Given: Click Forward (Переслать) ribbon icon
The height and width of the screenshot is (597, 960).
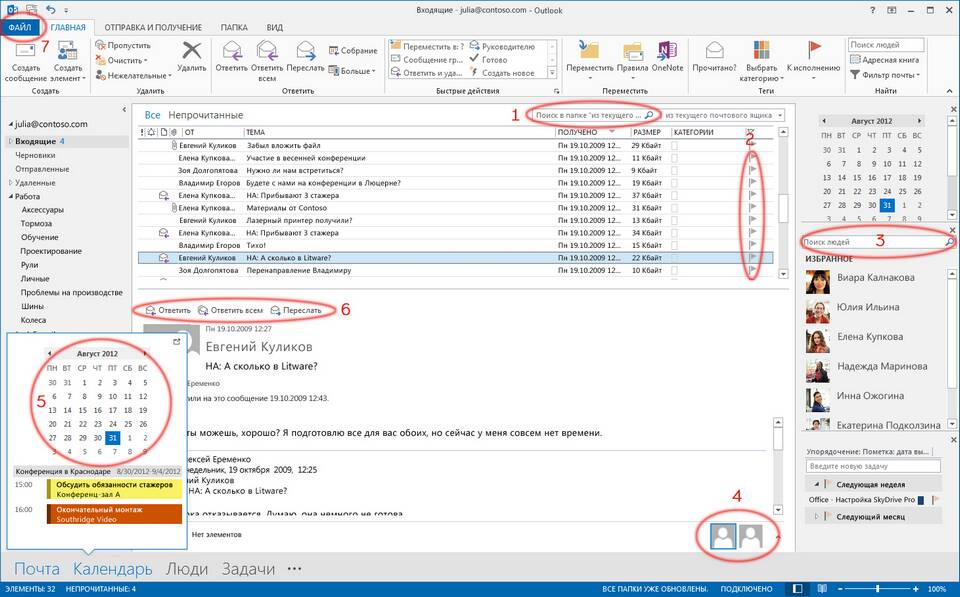Looking at the screenshot, I should tap(305, 50).
